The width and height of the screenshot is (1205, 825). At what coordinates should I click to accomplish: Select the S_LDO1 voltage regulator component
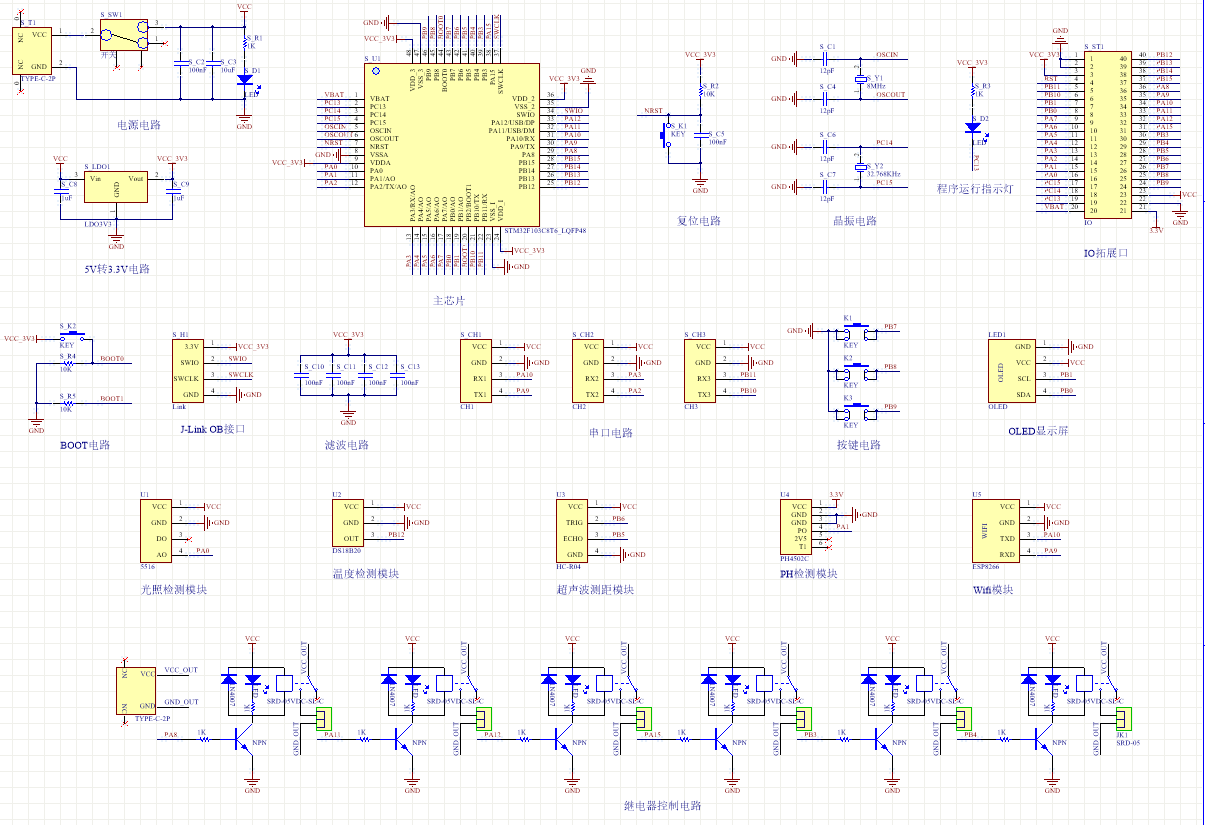(116, 186)
